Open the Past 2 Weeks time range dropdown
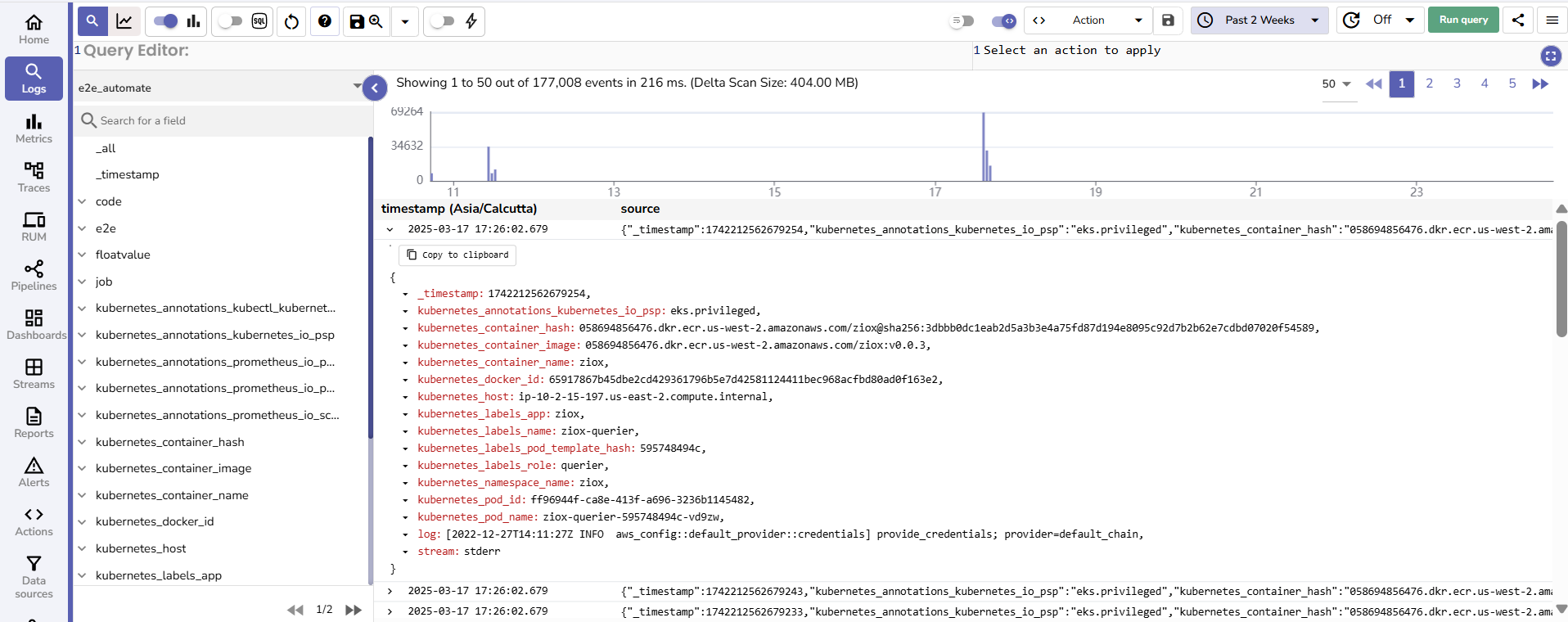 click(x=1259, y=20)
